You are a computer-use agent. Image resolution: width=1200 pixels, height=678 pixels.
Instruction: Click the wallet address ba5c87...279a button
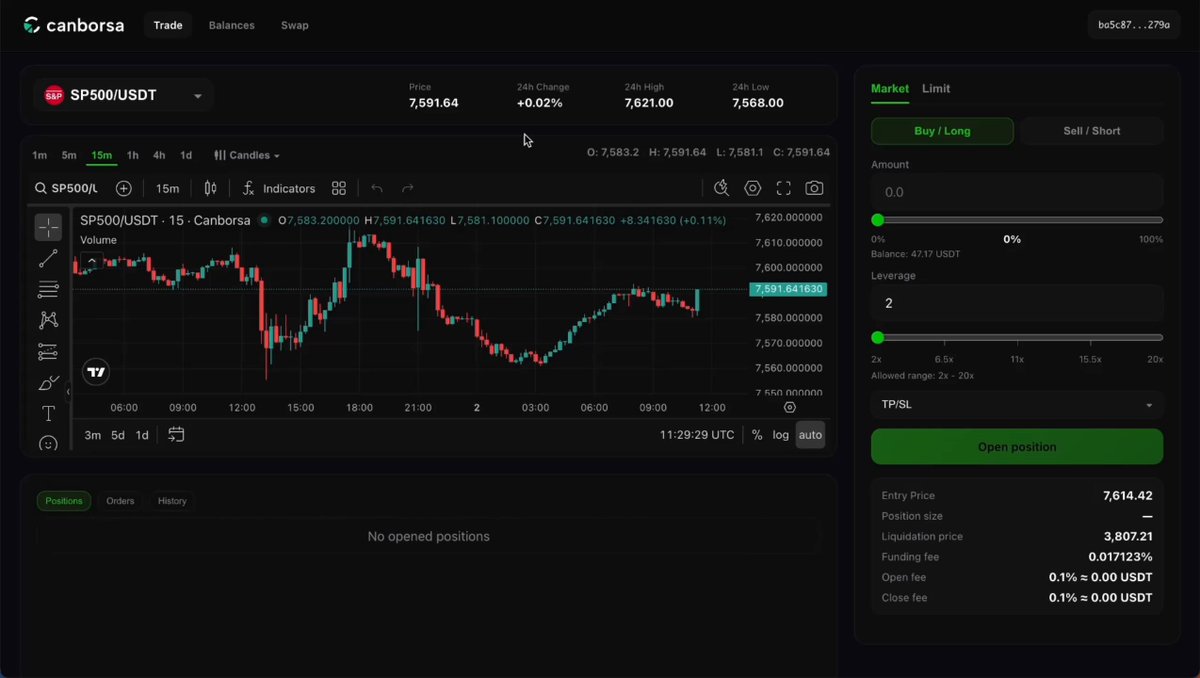pyautogui.click(x=1134, y=25)
